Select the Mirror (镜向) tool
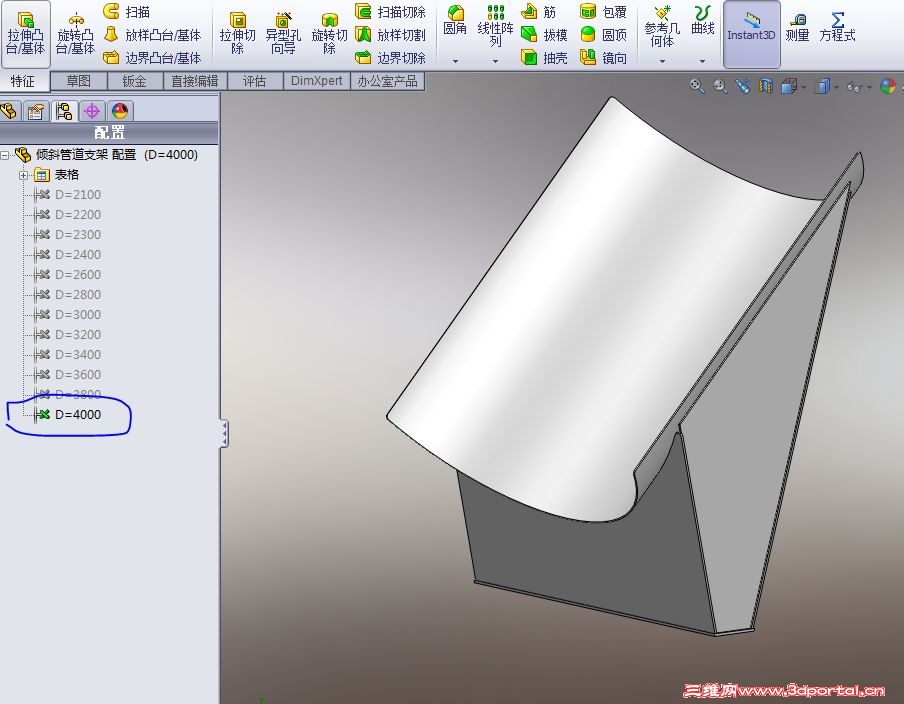 [x=603, y=58]
